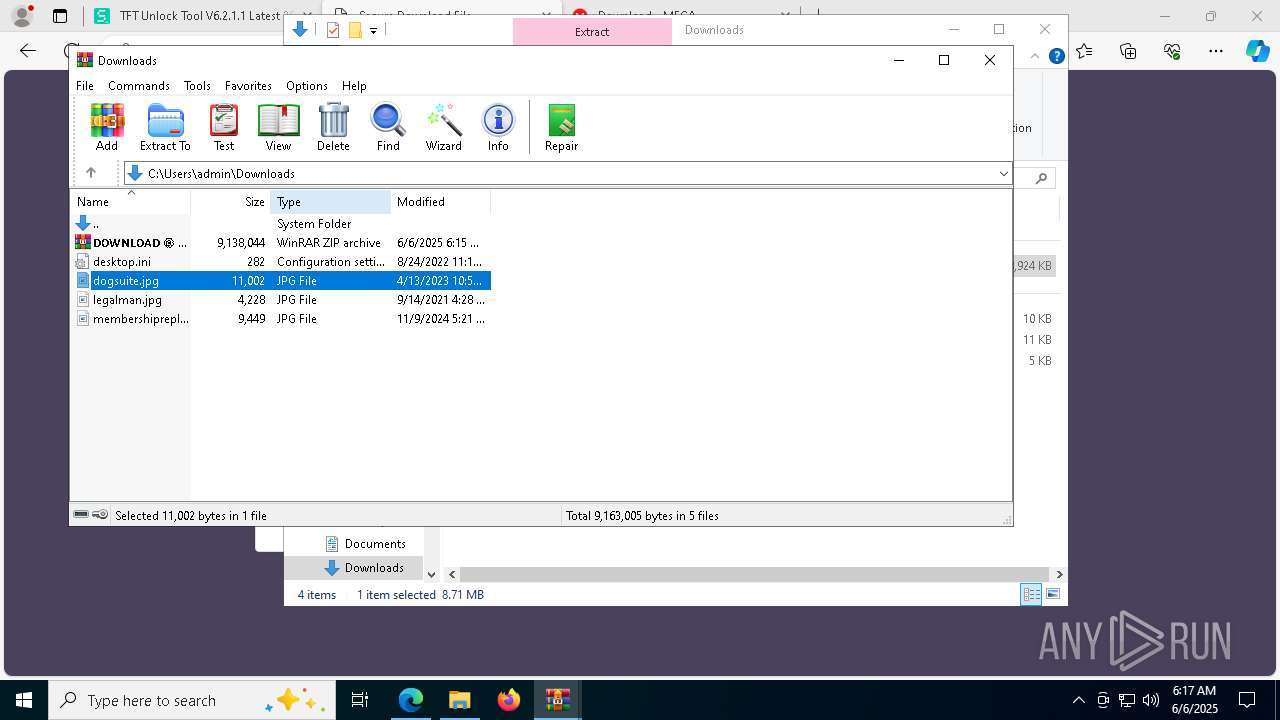Click the Add toolbar icon in WinRAR
This screenshot has height=720, width=1280.
pyautogui.click(x=107, y=127)
